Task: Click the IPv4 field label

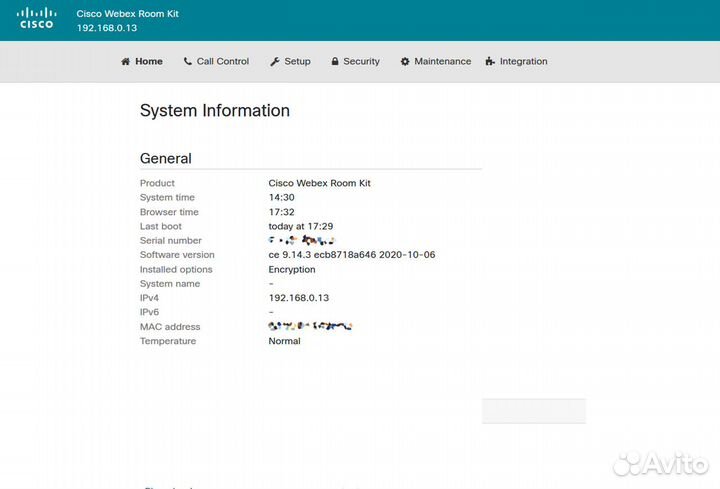Action: point(149,298)
